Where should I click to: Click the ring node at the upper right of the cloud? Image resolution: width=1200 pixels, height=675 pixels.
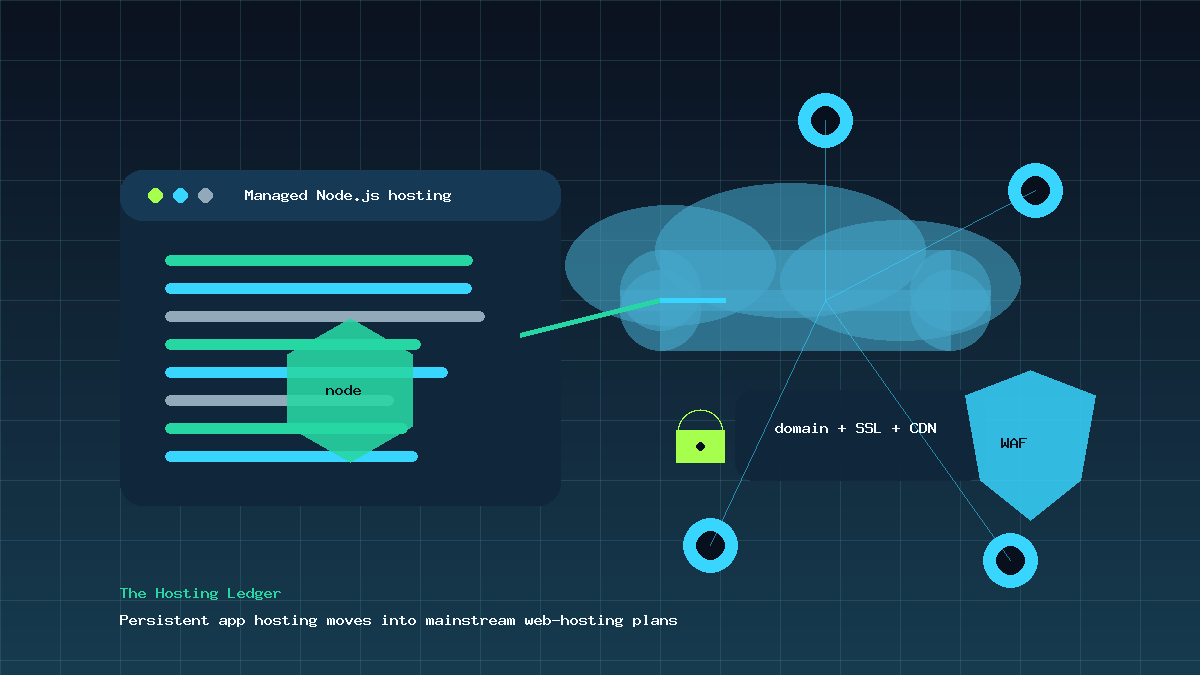click(1035, 190)
